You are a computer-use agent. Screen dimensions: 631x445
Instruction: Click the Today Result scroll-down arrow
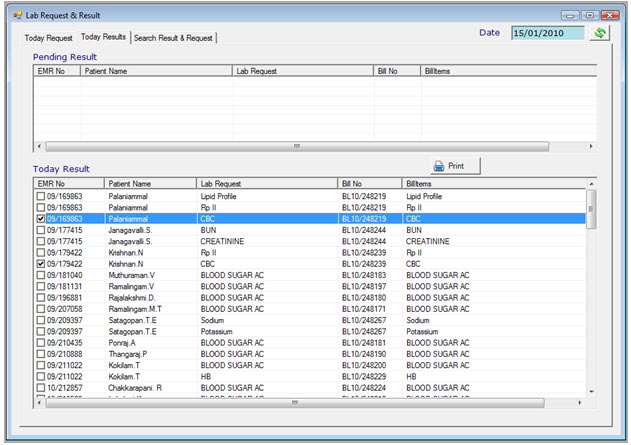click(x=591, y=391)
